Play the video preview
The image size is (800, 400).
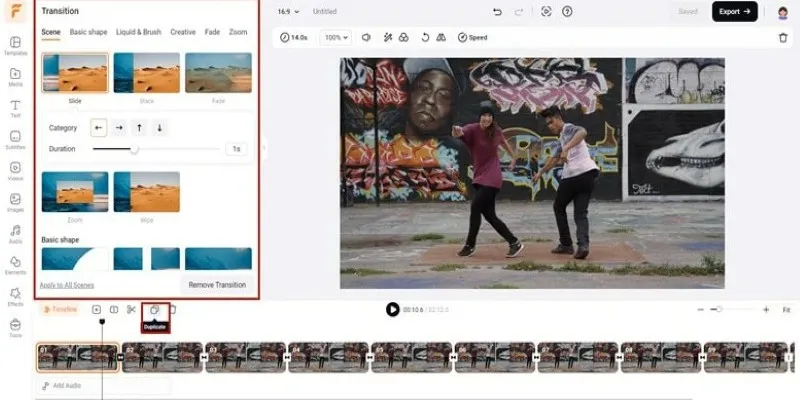click(392, 309)
